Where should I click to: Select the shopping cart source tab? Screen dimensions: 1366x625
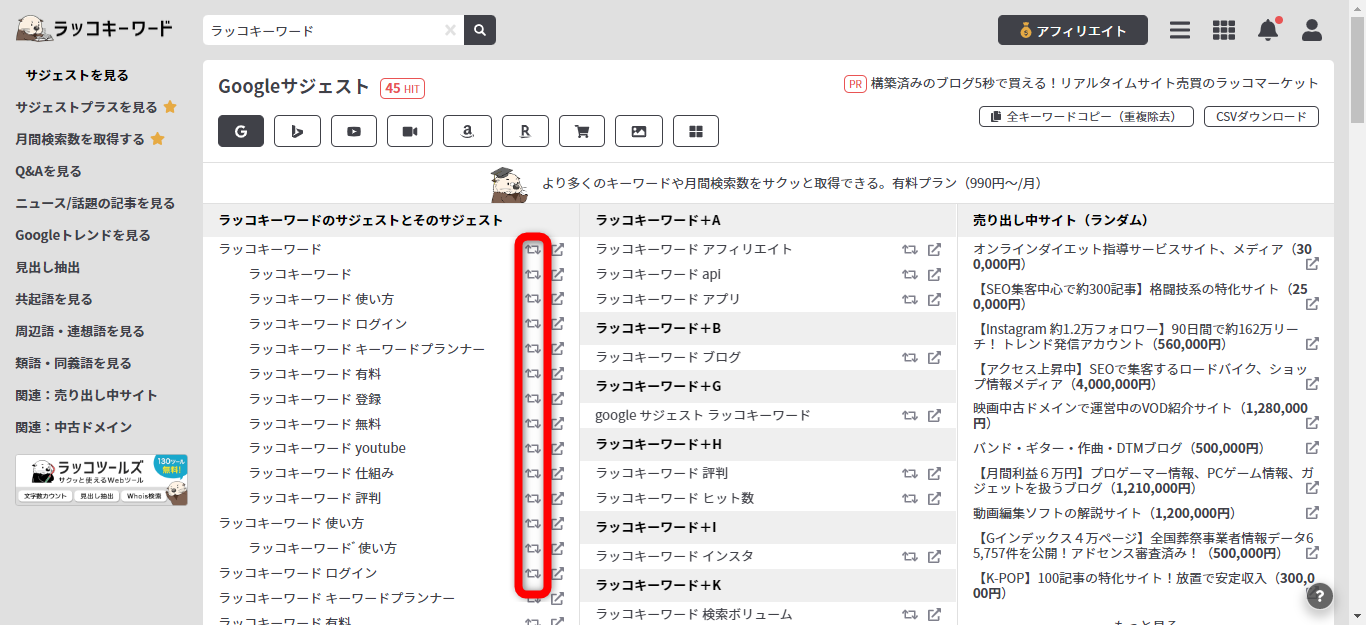coord(582,131)
